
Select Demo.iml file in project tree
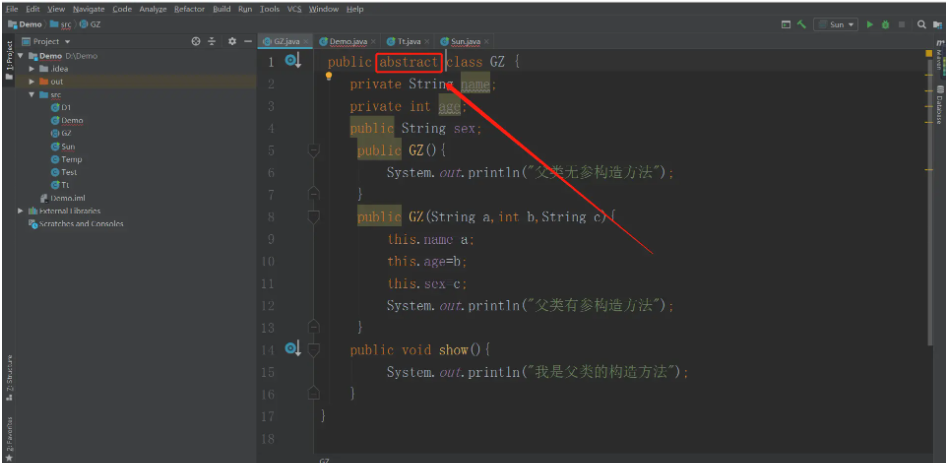(x=63, y=198)
